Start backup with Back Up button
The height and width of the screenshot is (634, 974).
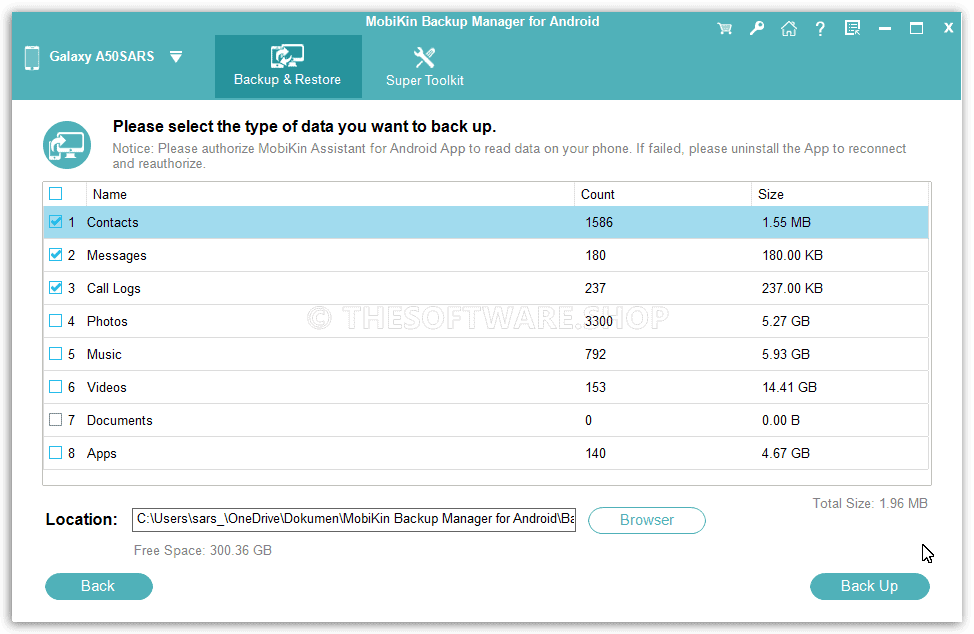click(x=870, y=586)
